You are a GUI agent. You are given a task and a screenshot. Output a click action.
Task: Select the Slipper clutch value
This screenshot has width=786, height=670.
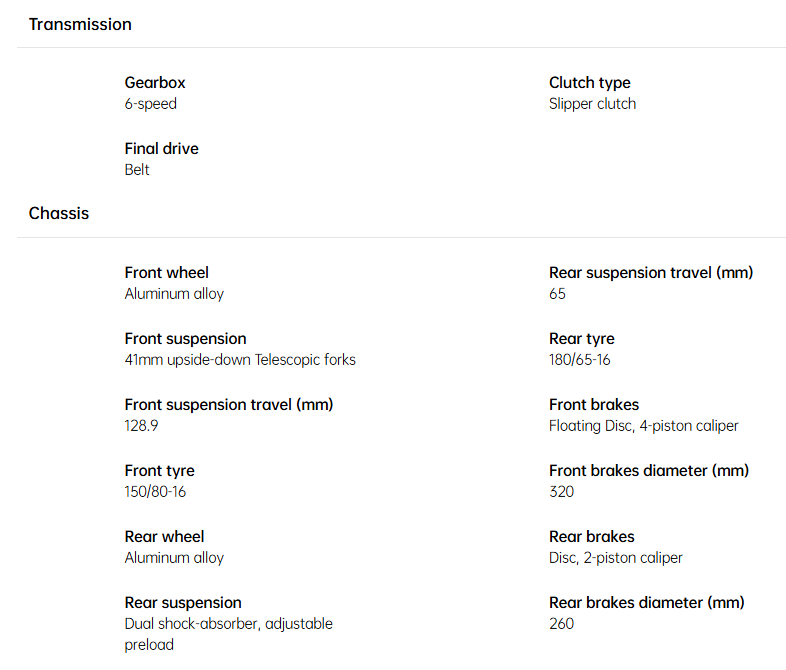tap(592, 104)
